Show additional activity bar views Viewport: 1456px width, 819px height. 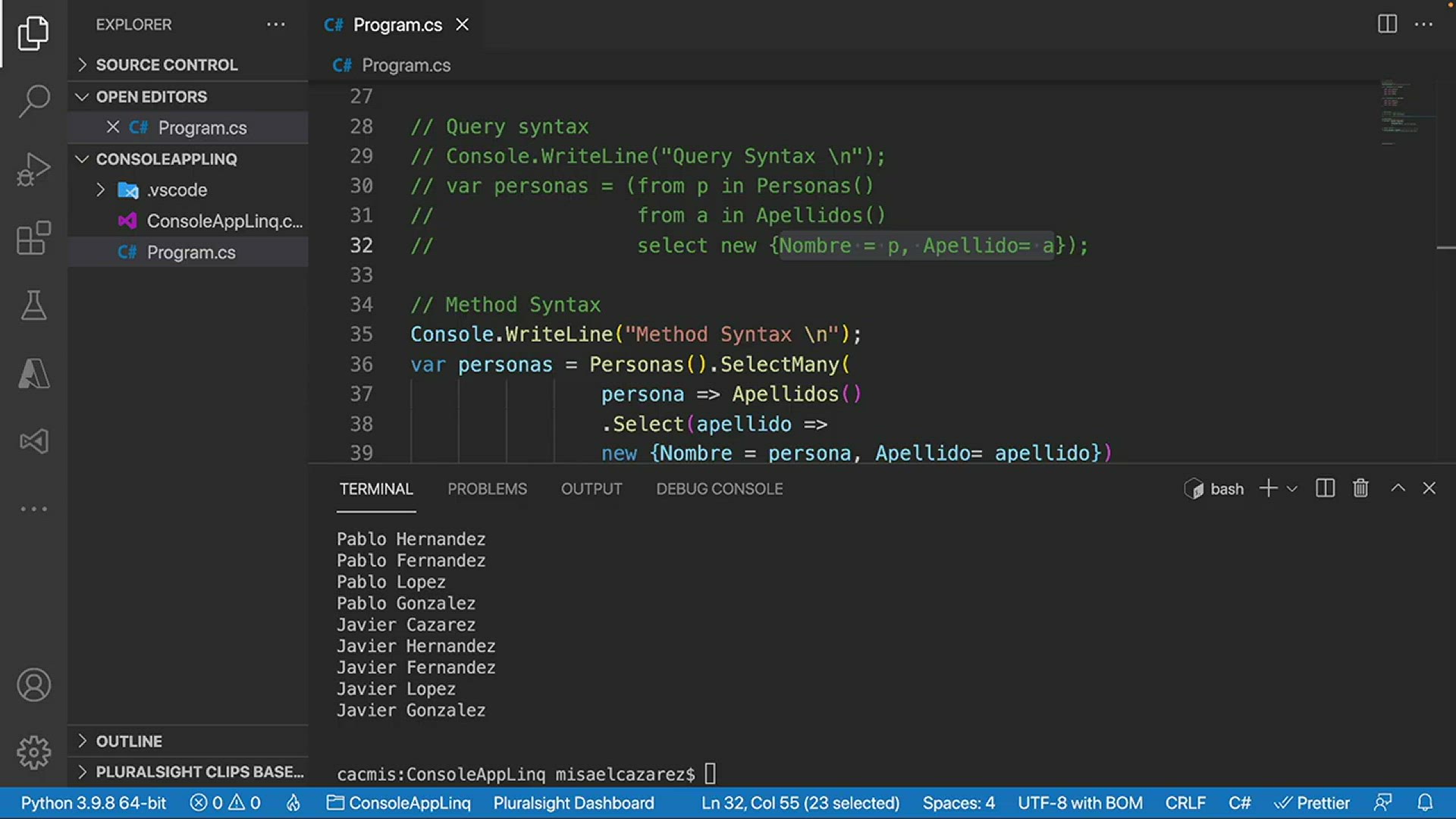(x=33, y=509)
